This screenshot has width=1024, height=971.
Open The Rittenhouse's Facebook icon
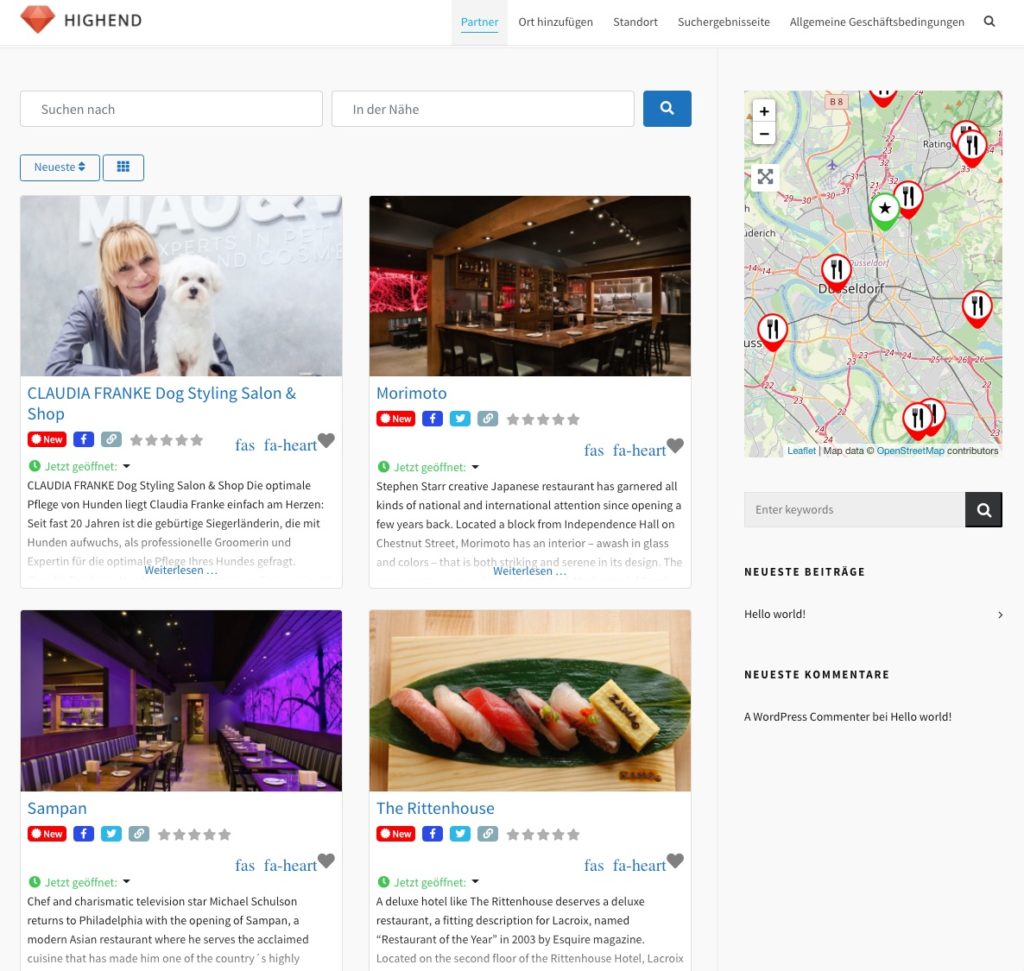pyautogui.click(x=432, y=834)
